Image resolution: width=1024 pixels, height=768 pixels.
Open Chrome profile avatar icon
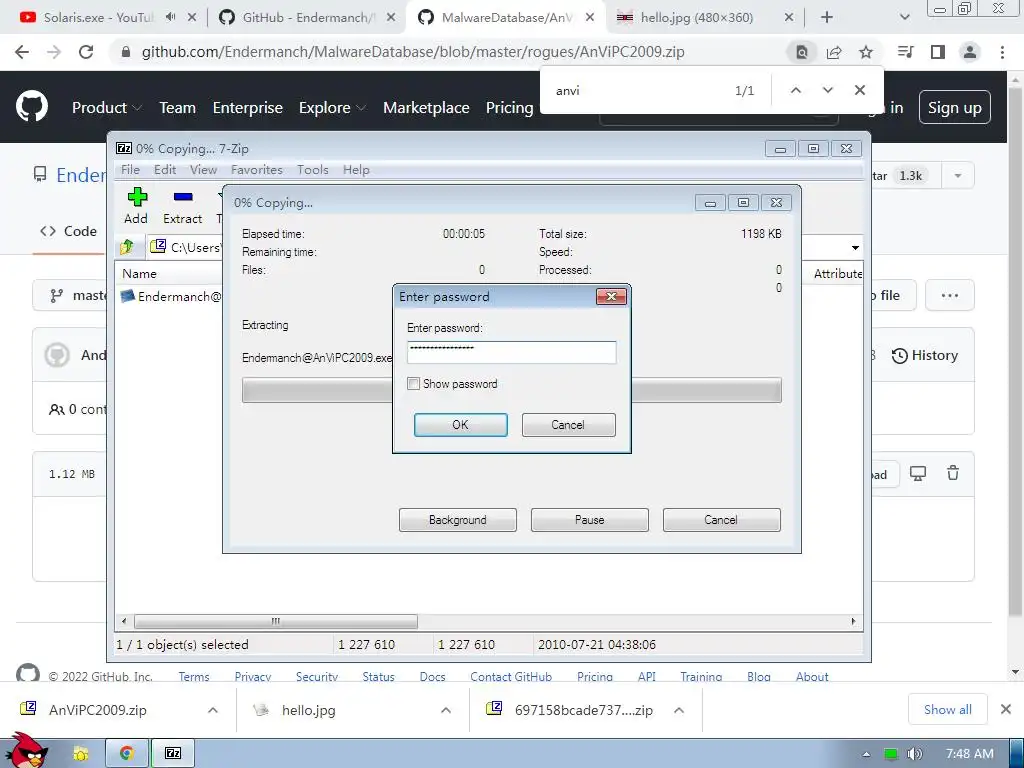(x=970, y=52)
